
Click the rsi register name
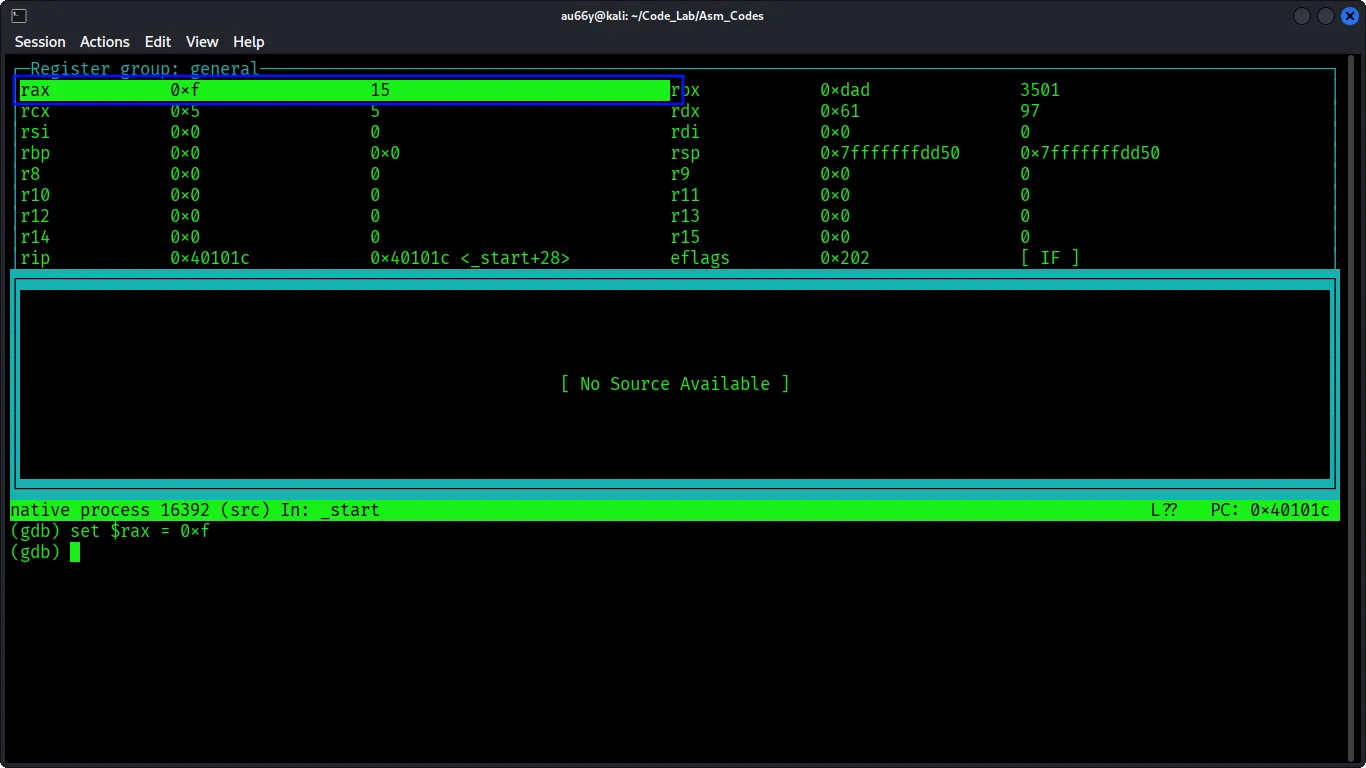[35, 132]
